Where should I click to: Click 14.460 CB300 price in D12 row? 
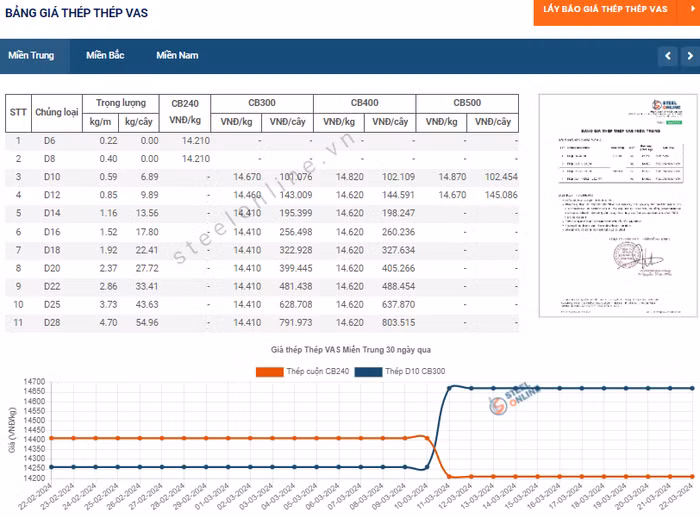[x=247, y=195]
